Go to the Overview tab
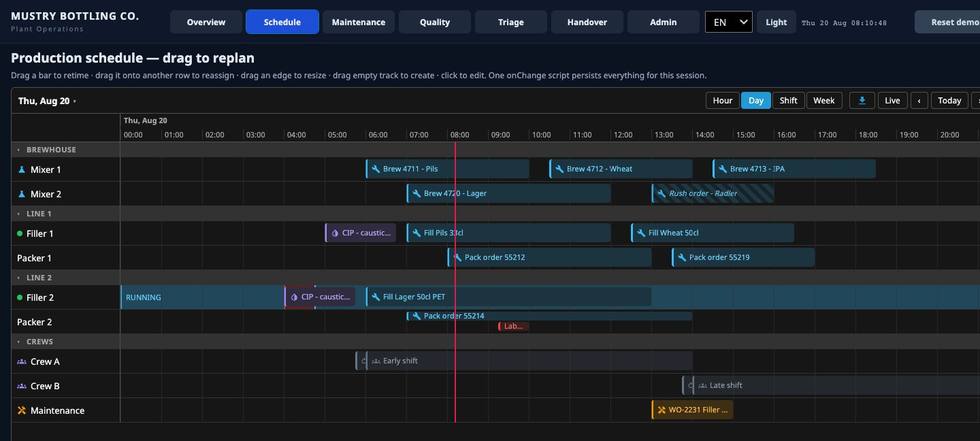Image resolution: width=980 pixels, height=441 pixels. (206, 22)
